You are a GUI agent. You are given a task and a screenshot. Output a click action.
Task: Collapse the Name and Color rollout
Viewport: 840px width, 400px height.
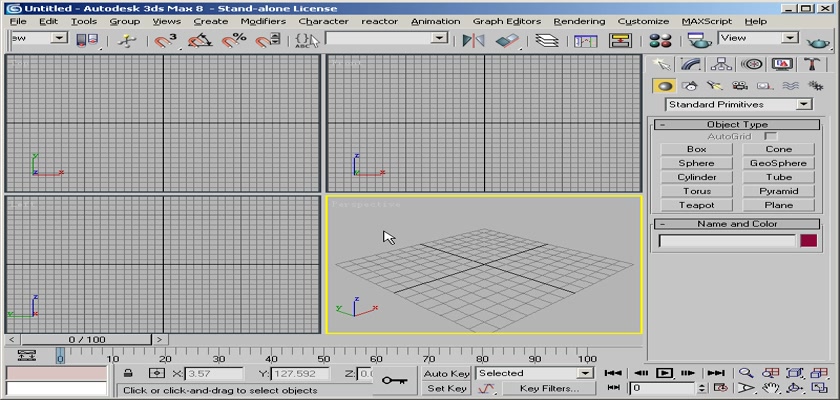(x=737, y=224)
